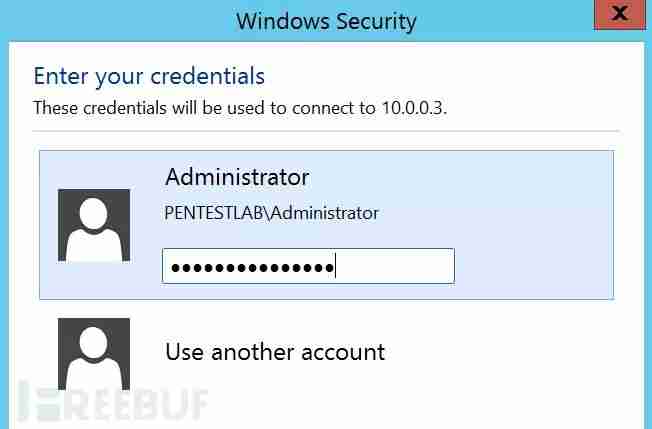Click the PENTESTLAB\Administrator username text
This screenshot has height=429, width=652.
click(272, 212)
